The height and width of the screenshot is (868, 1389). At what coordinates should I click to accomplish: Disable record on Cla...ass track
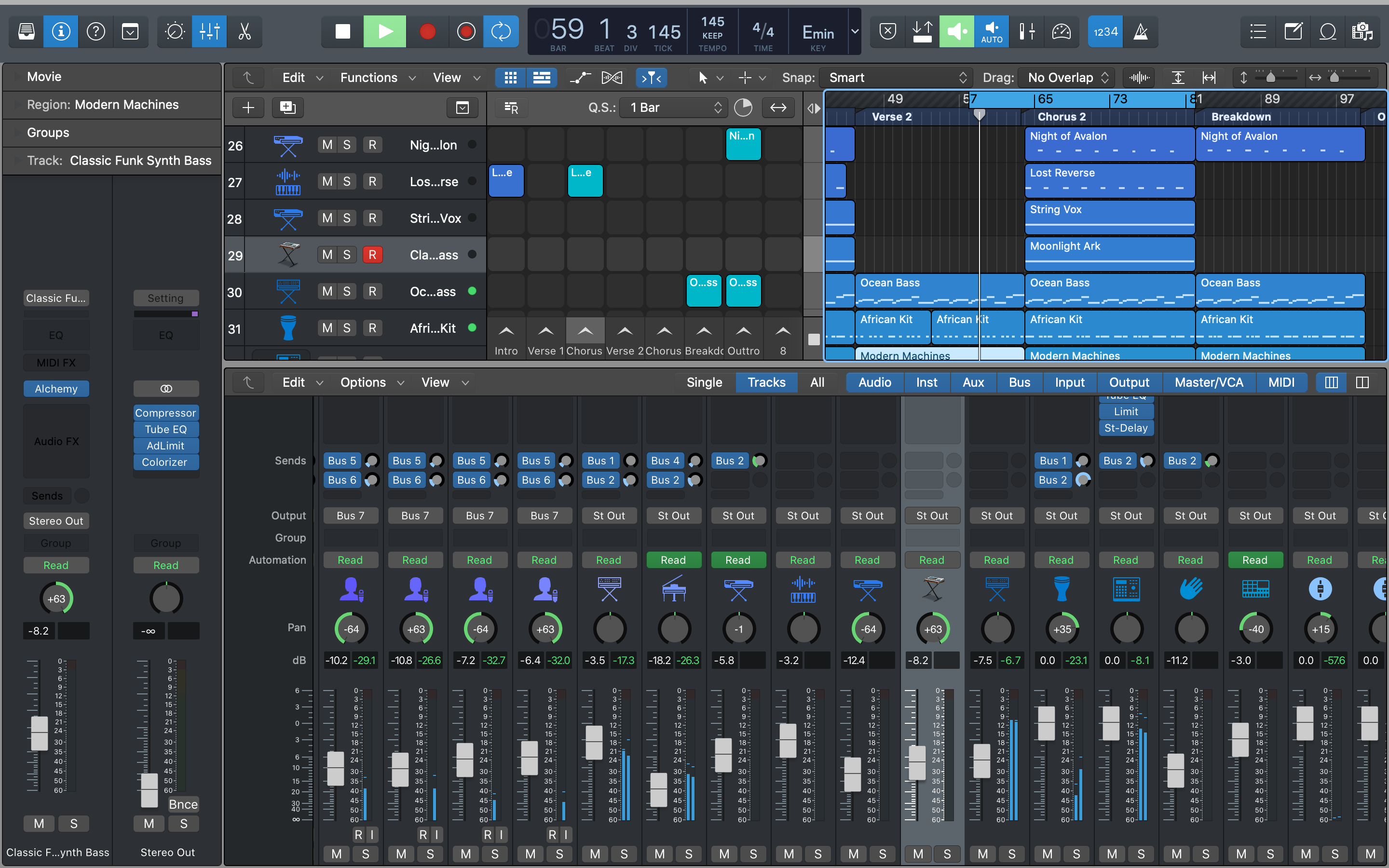coord(372,255)
